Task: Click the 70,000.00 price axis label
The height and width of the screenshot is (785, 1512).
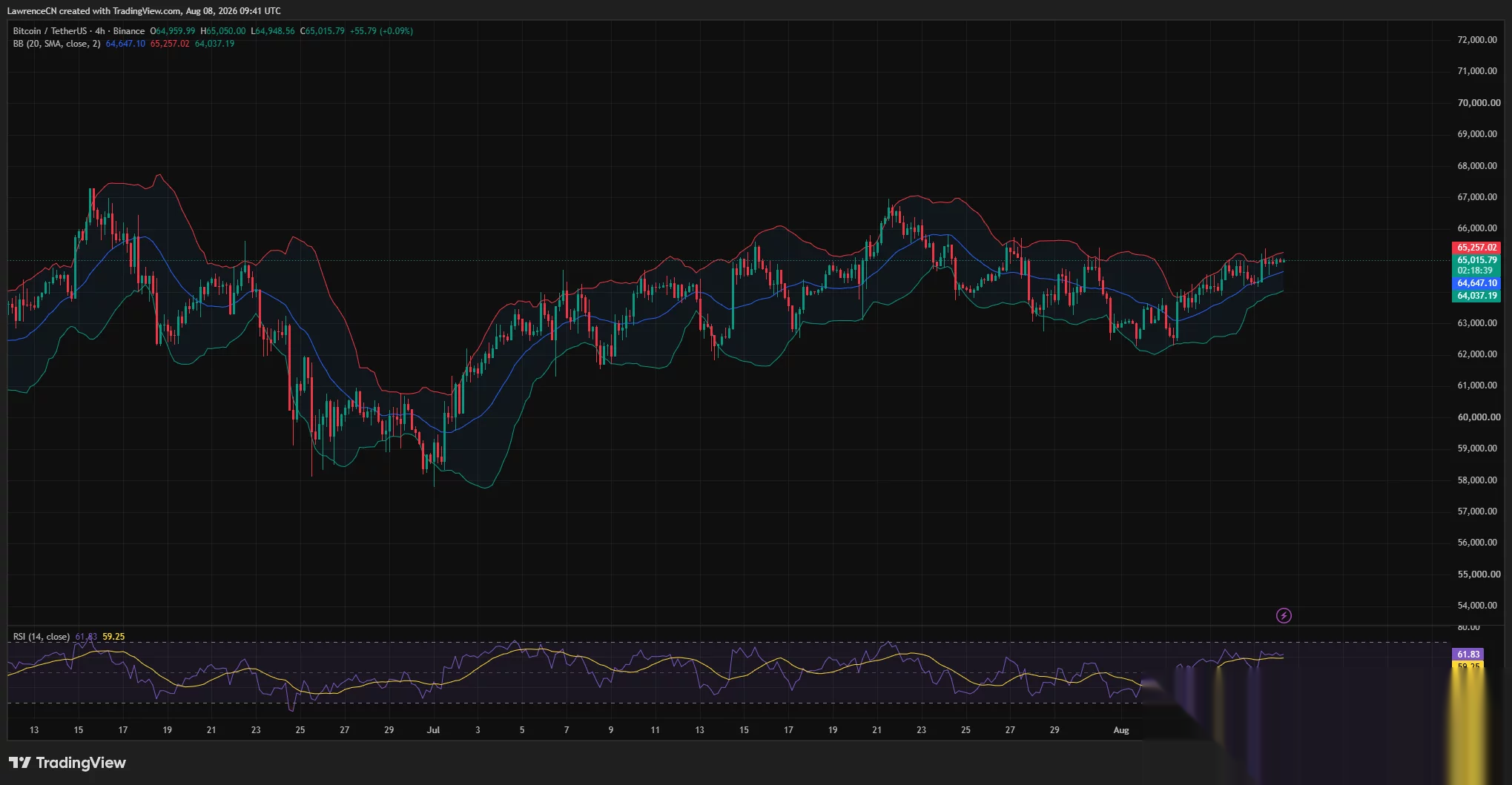Action: point(1479,103)
